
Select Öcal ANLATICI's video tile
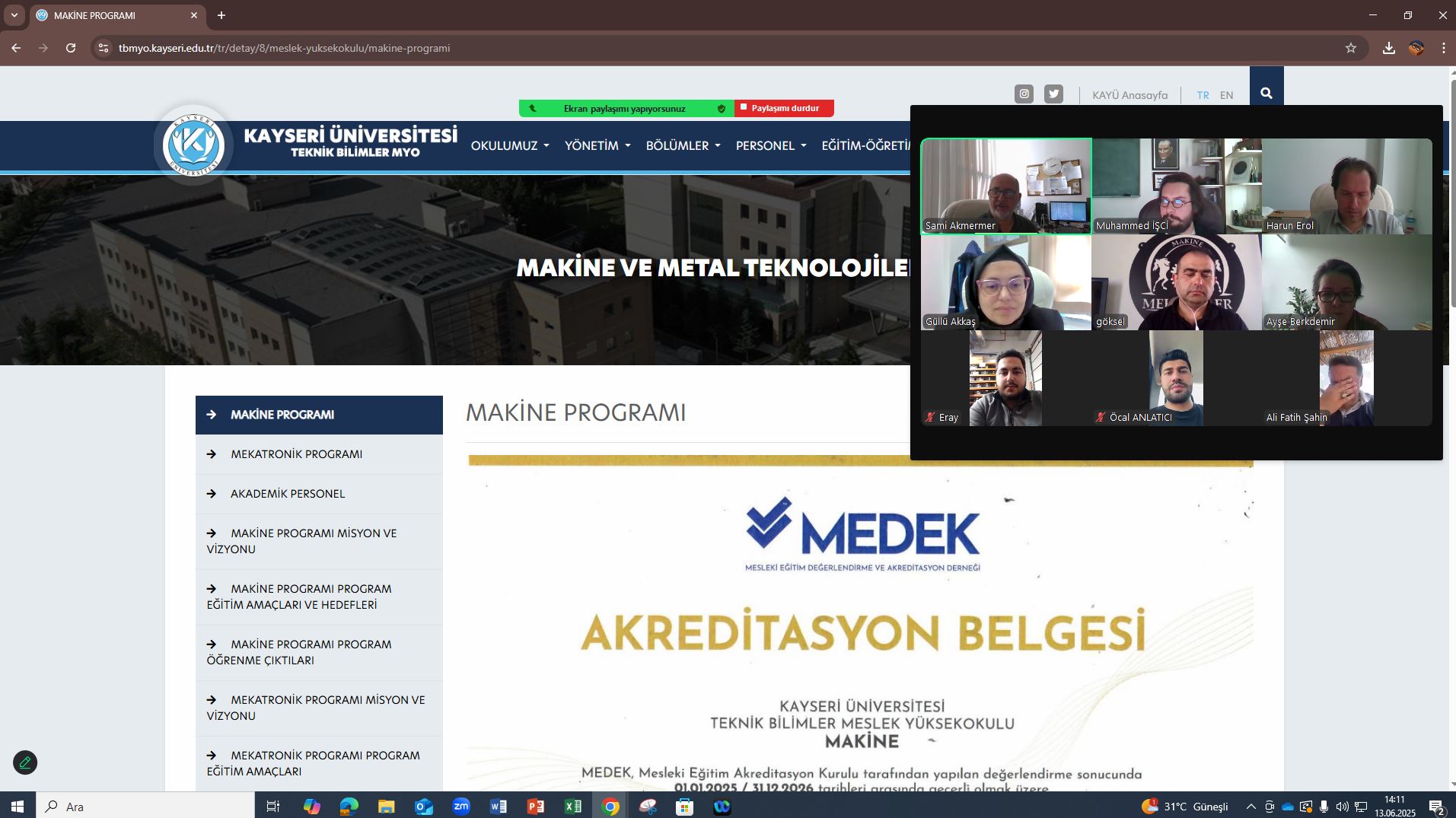tap(1177, 377)
